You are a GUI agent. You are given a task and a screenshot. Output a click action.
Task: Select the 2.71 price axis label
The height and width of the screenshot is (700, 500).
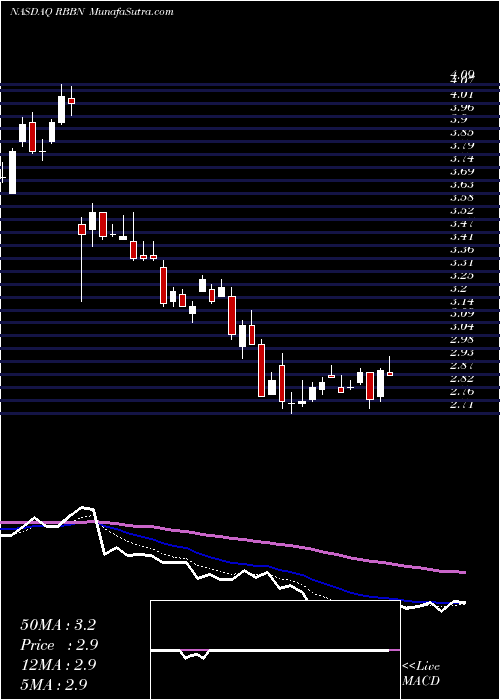[462, 404]
